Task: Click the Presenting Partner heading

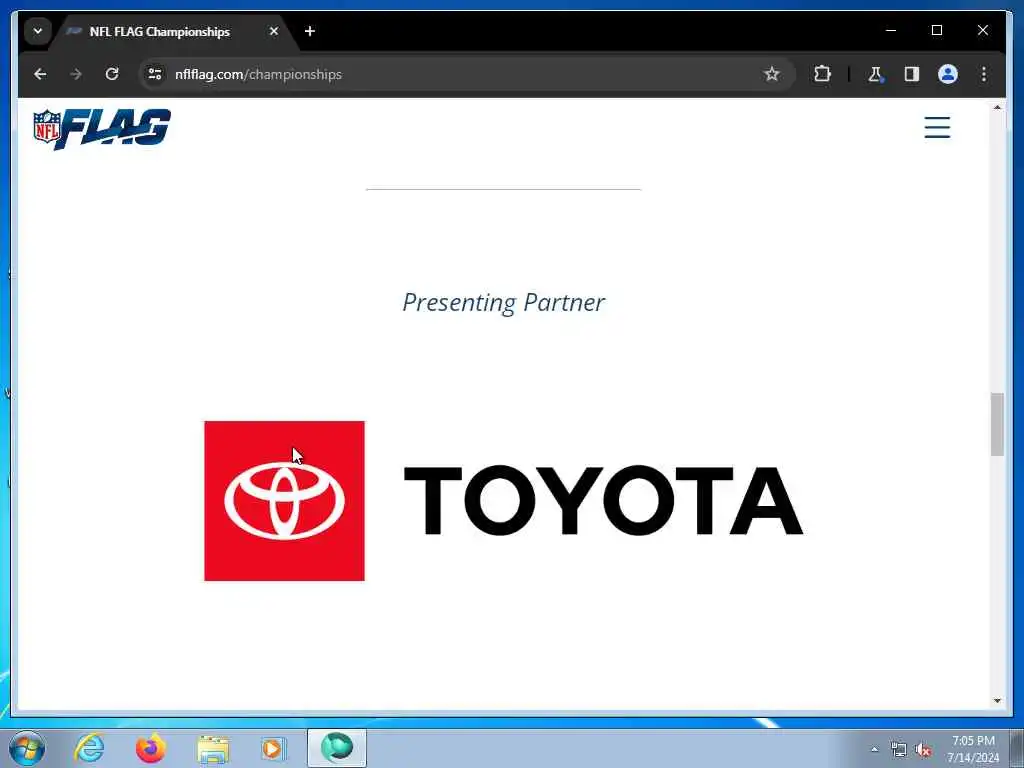Action: click(x=504, y=302)
